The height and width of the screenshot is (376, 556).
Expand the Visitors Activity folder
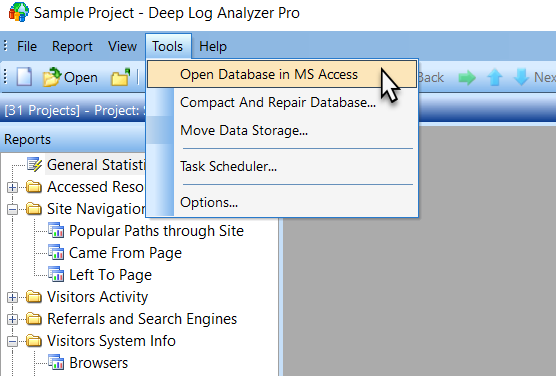pyautogui.click(x=12, y=297)
